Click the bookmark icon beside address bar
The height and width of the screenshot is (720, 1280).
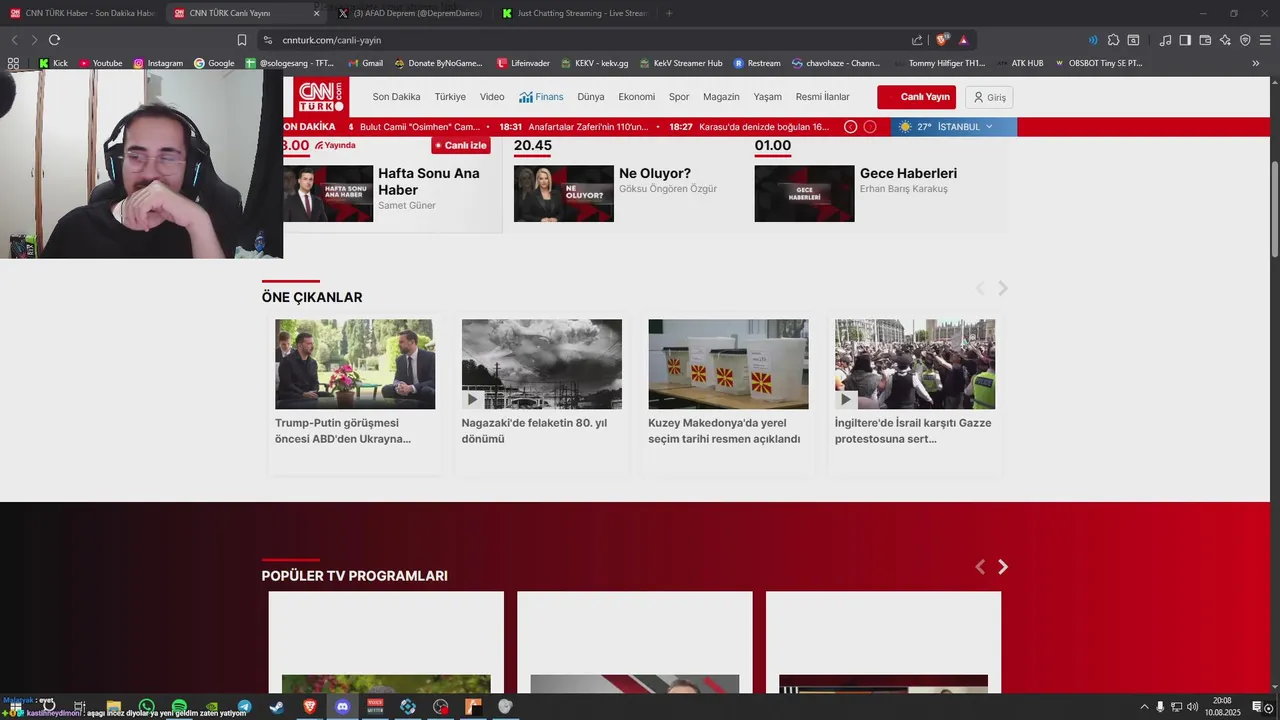(242, 40)
